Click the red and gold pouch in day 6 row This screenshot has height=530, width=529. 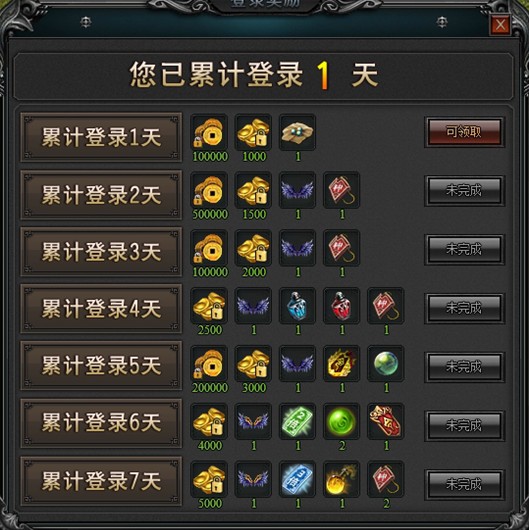[x=386, y=421]
